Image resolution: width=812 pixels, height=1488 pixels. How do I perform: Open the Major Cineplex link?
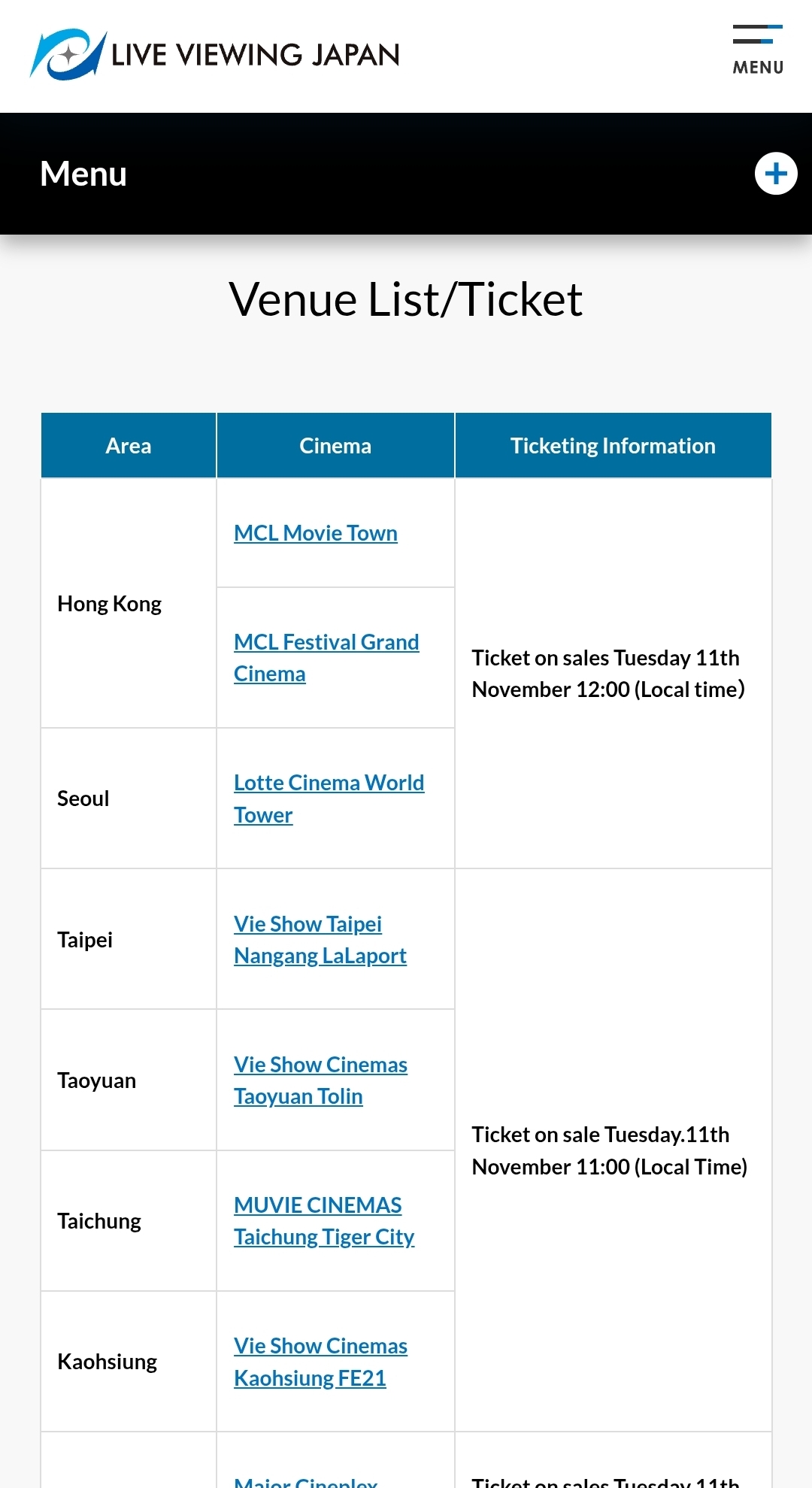pos(305,1481)
